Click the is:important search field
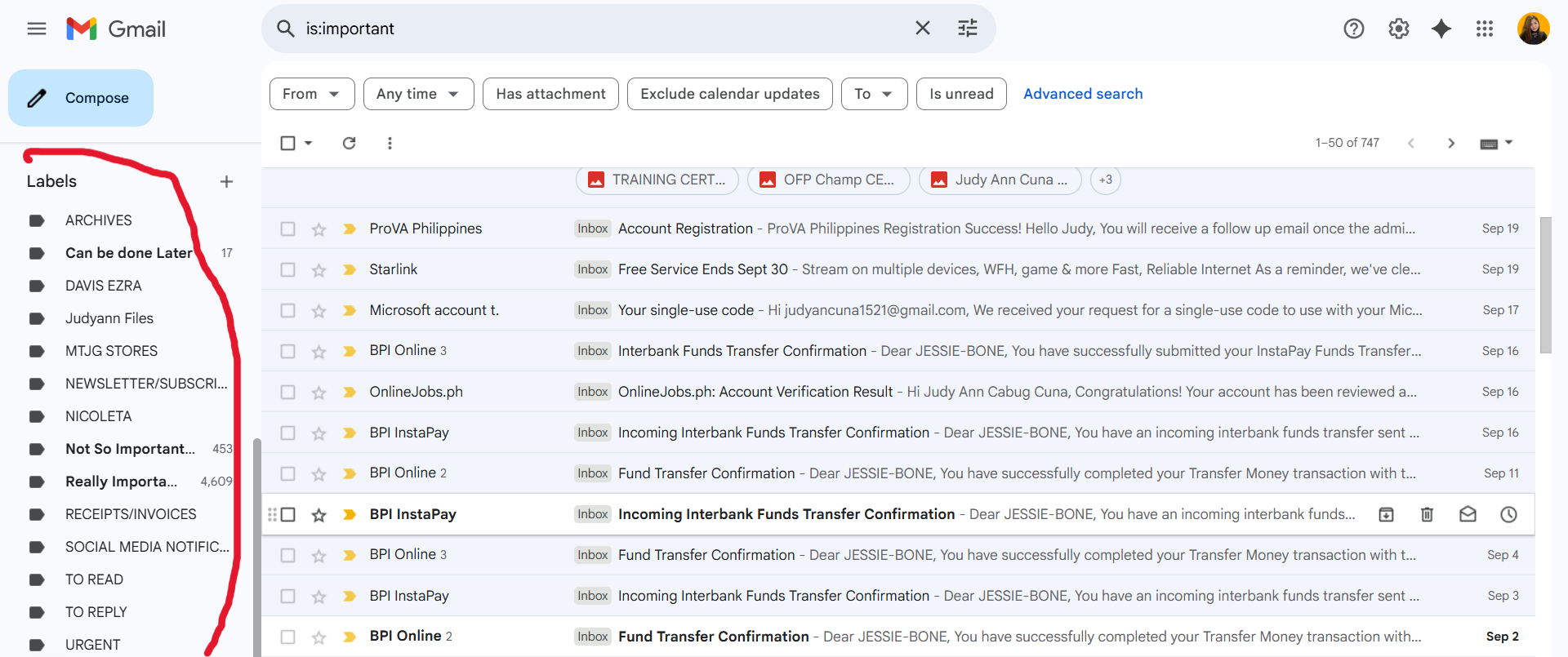Viewport: 1568px width, 657px height. click(x=604, y=29)
